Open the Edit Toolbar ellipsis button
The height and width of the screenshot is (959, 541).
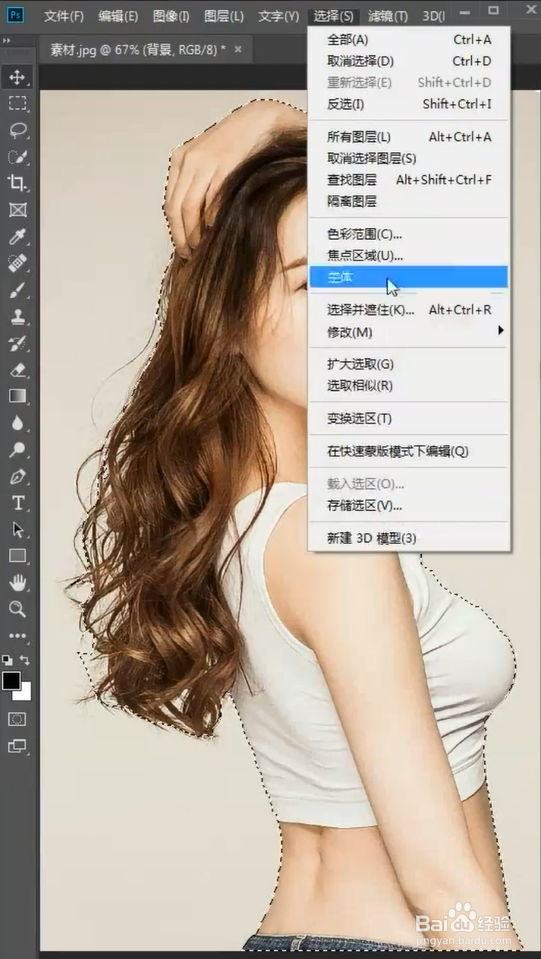point(17,636)
